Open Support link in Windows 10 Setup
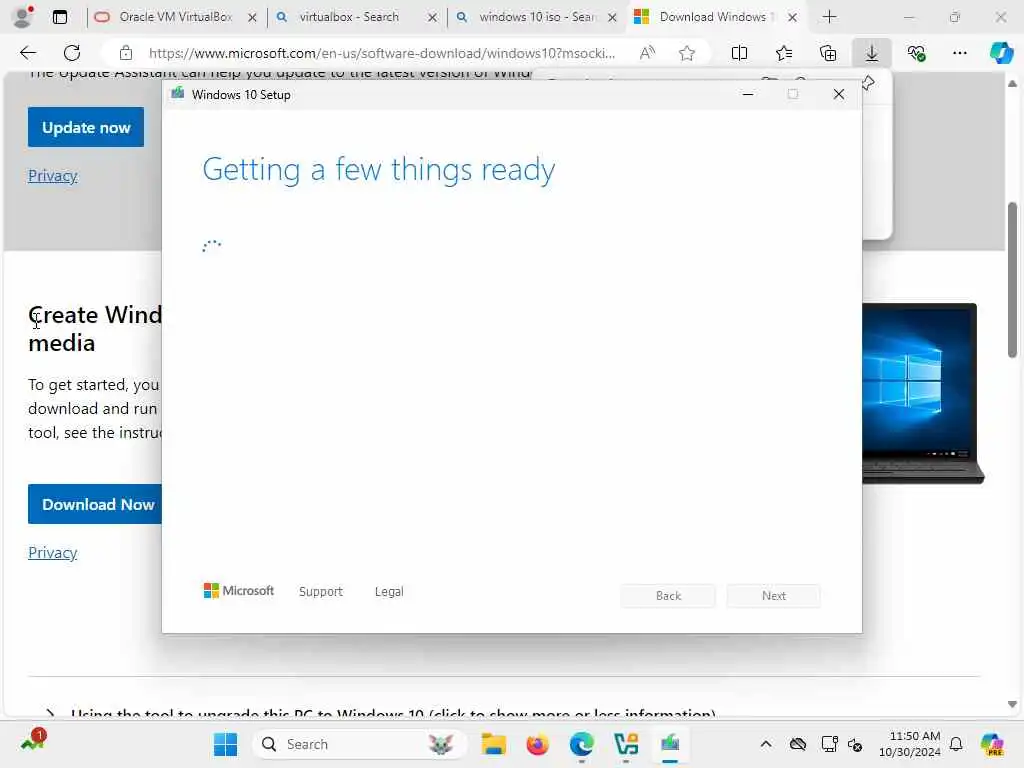Viewport: 1024px width, 768px height. [321, 592]
